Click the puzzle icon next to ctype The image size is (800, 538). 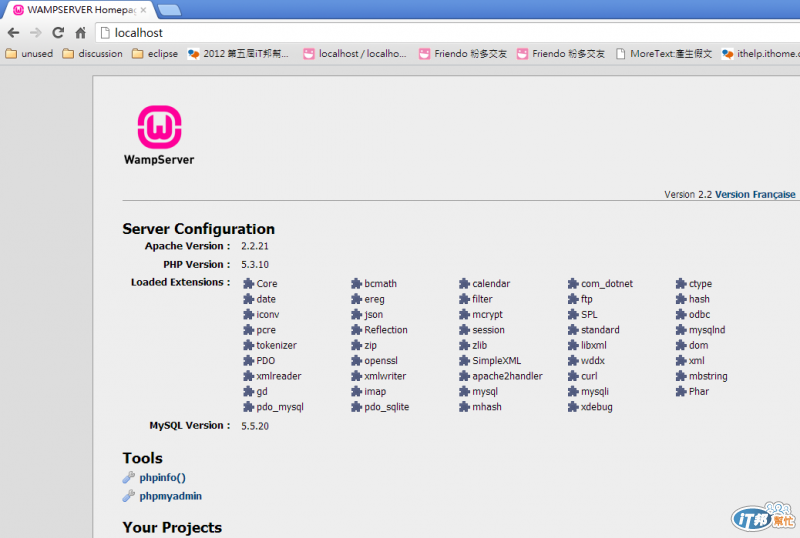click(x=681, y=283)
